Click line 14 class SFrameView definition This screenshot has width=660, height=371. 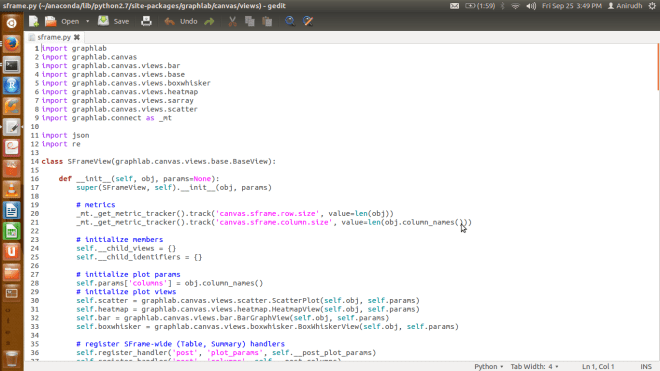159,161
